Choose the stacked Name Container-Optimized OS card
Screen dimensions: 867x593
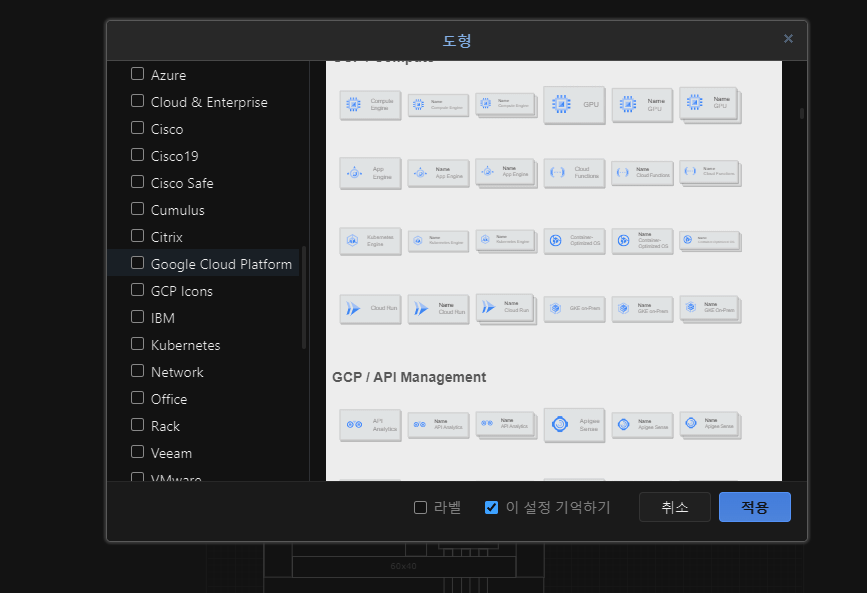(x=710, y=241)
